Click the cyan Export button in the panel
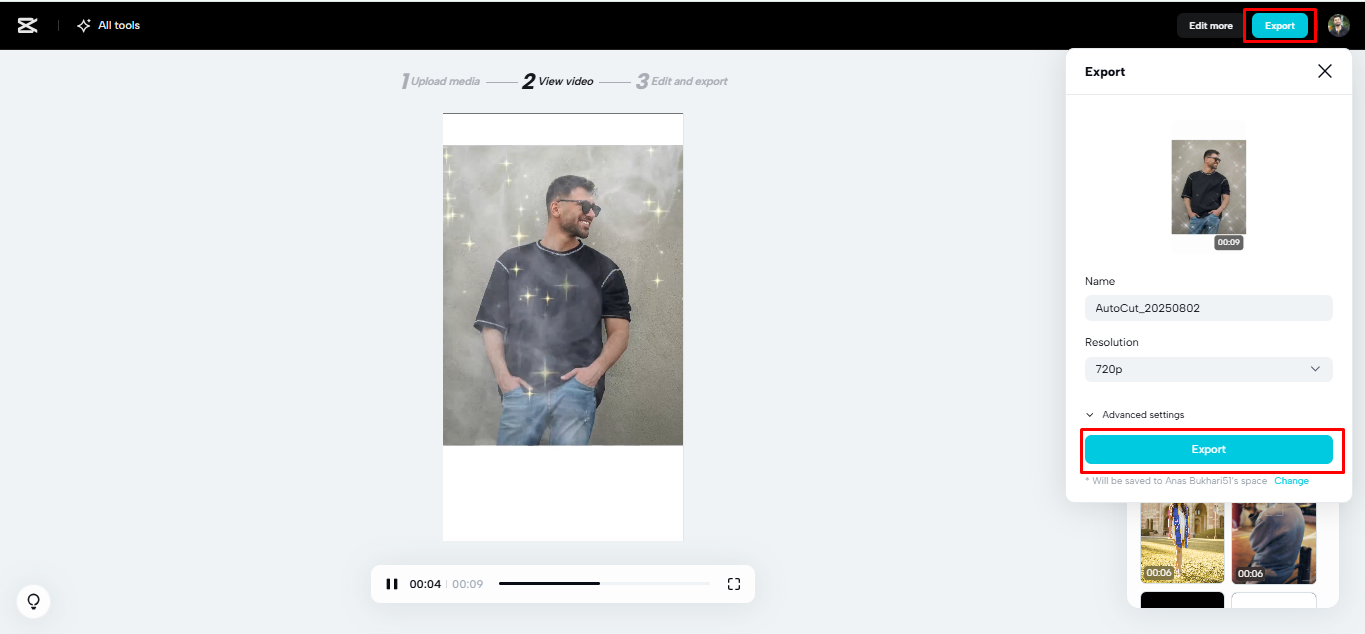Screen dimensions: 1365x634 [1208, 450]
